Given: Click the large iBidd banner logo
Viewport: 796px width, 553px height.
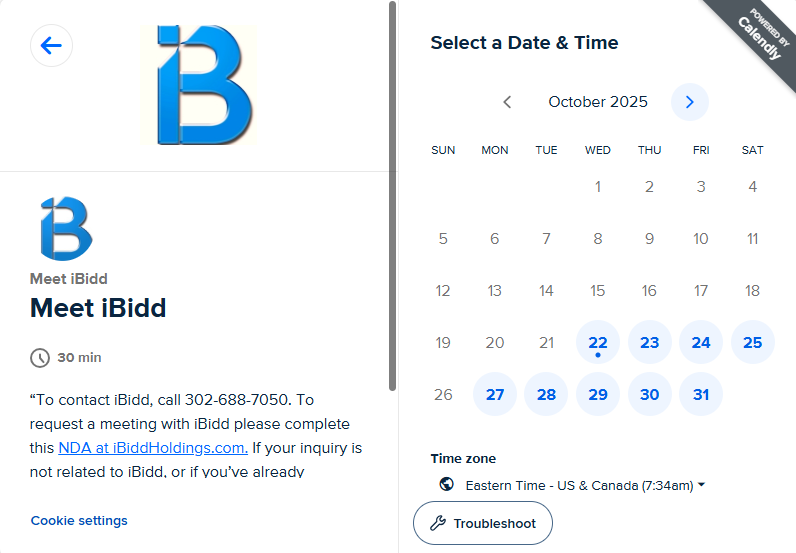Looking at the screenshot, I should pyautogui.click(x=205, y=86).
